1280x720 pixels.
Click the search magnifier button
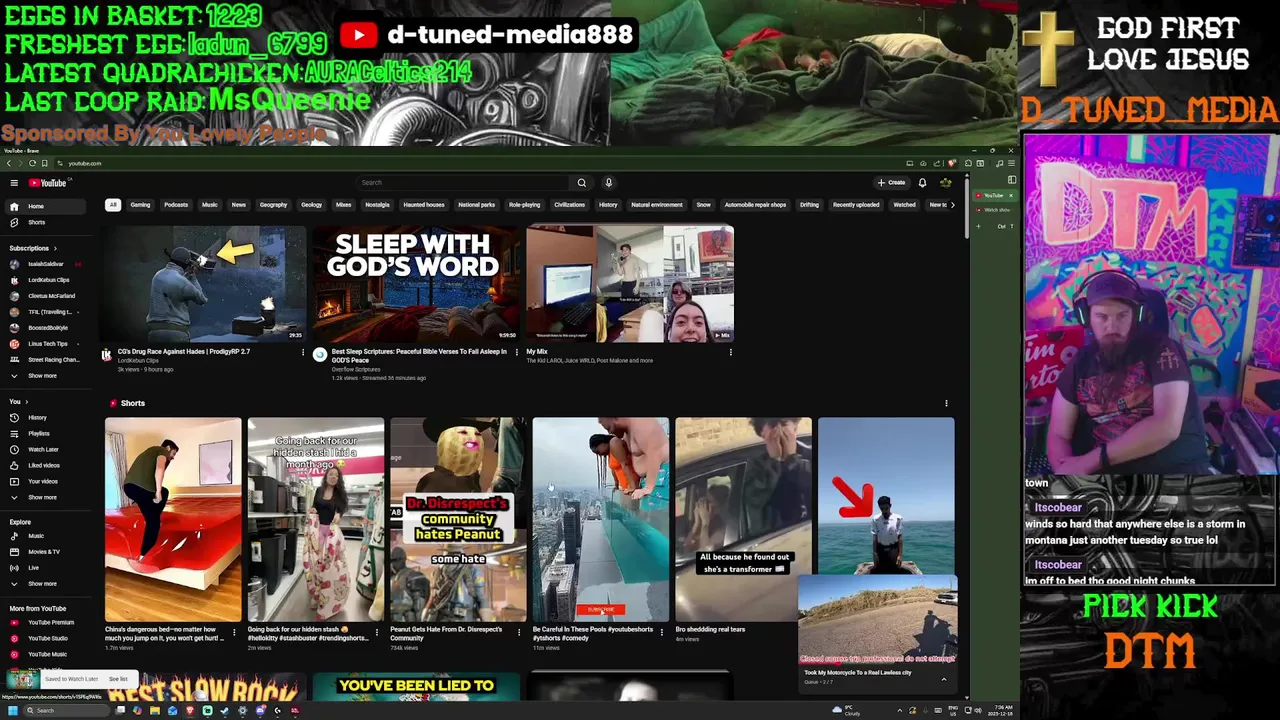coord(581,183)
